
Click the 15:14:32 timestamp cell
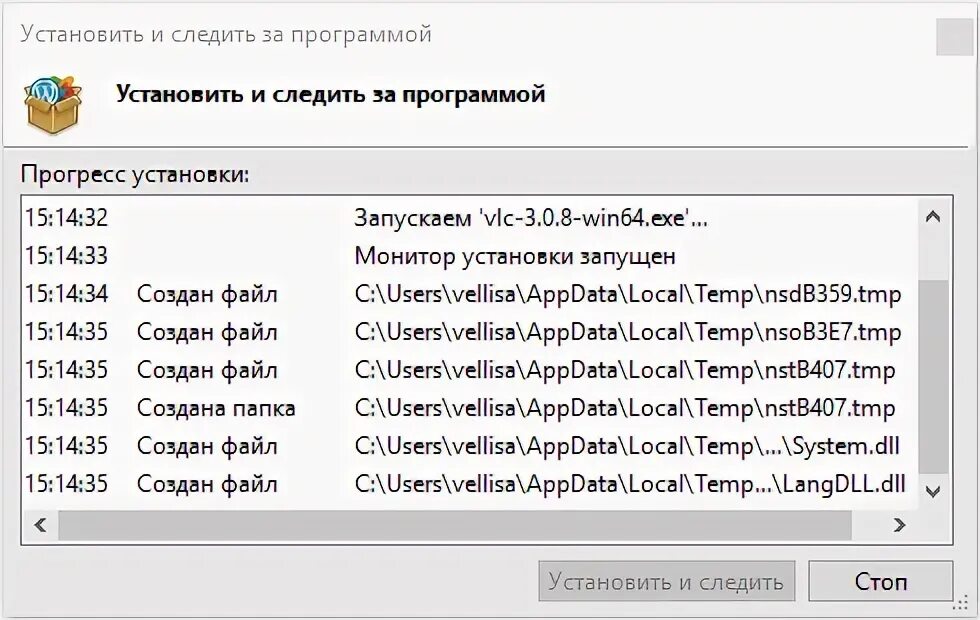click(66, 218)
